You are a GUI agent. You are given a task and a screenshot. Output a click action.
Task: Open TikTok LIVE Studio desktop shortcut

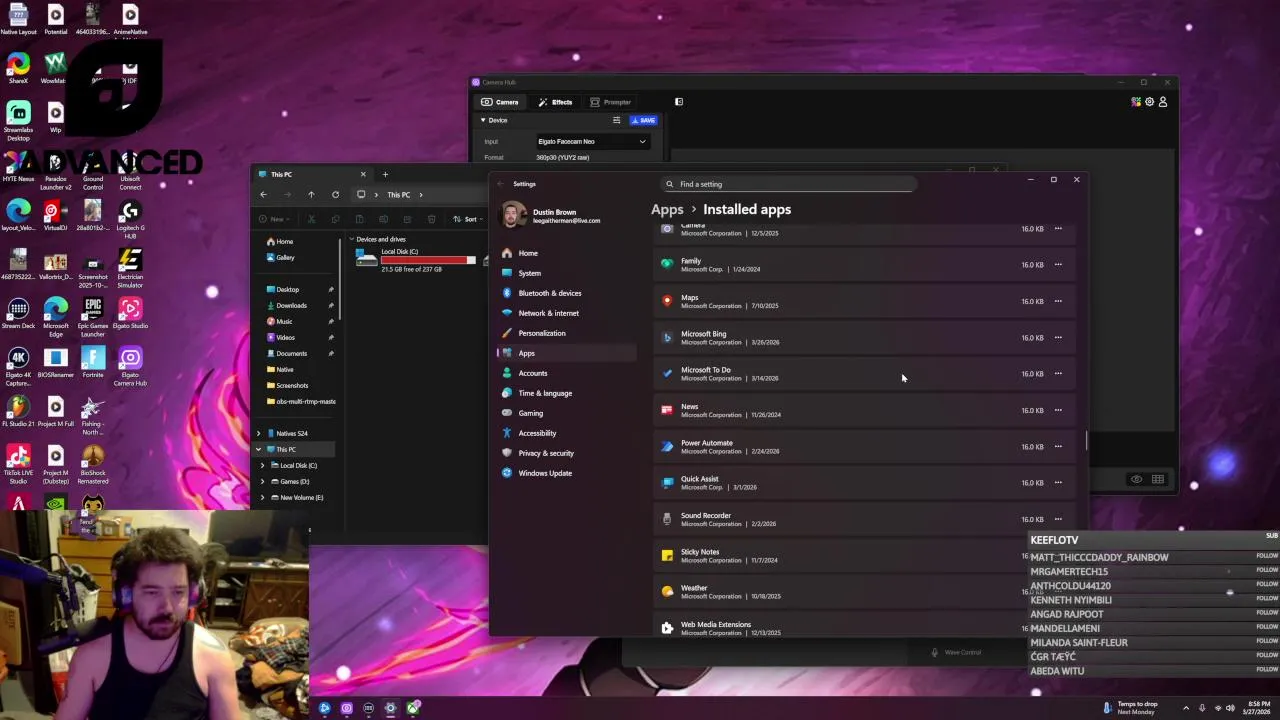coord(18,464)
